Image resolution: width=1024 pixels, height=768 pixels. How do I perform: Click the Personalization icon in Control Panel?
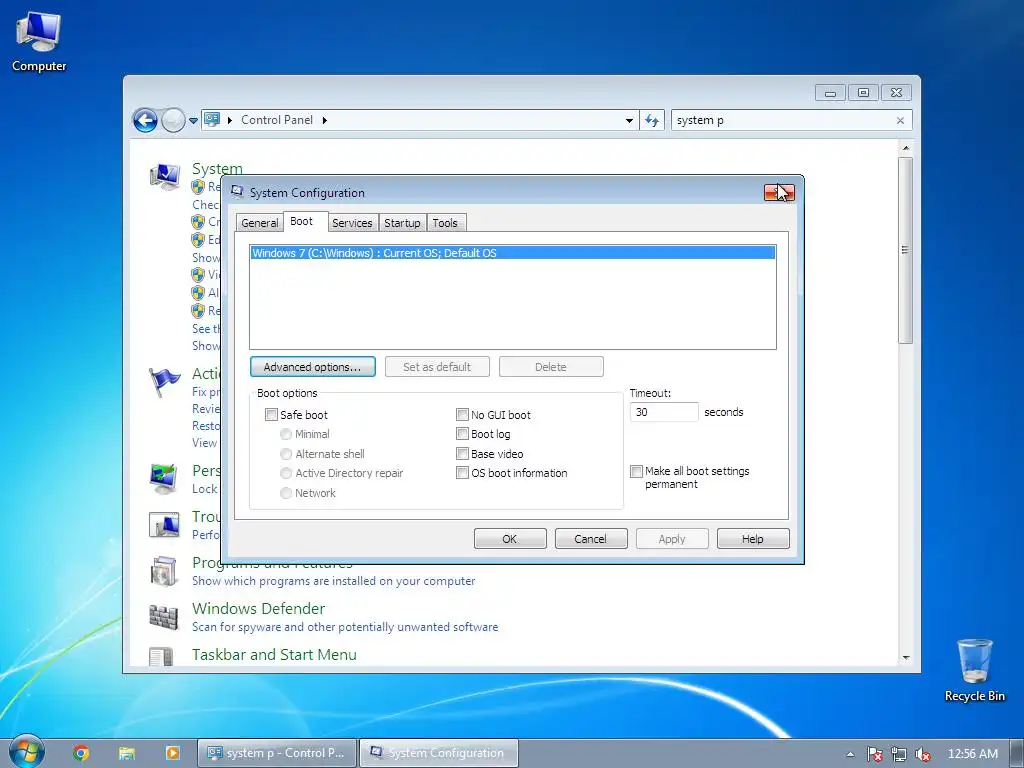[x=163, y=479]
